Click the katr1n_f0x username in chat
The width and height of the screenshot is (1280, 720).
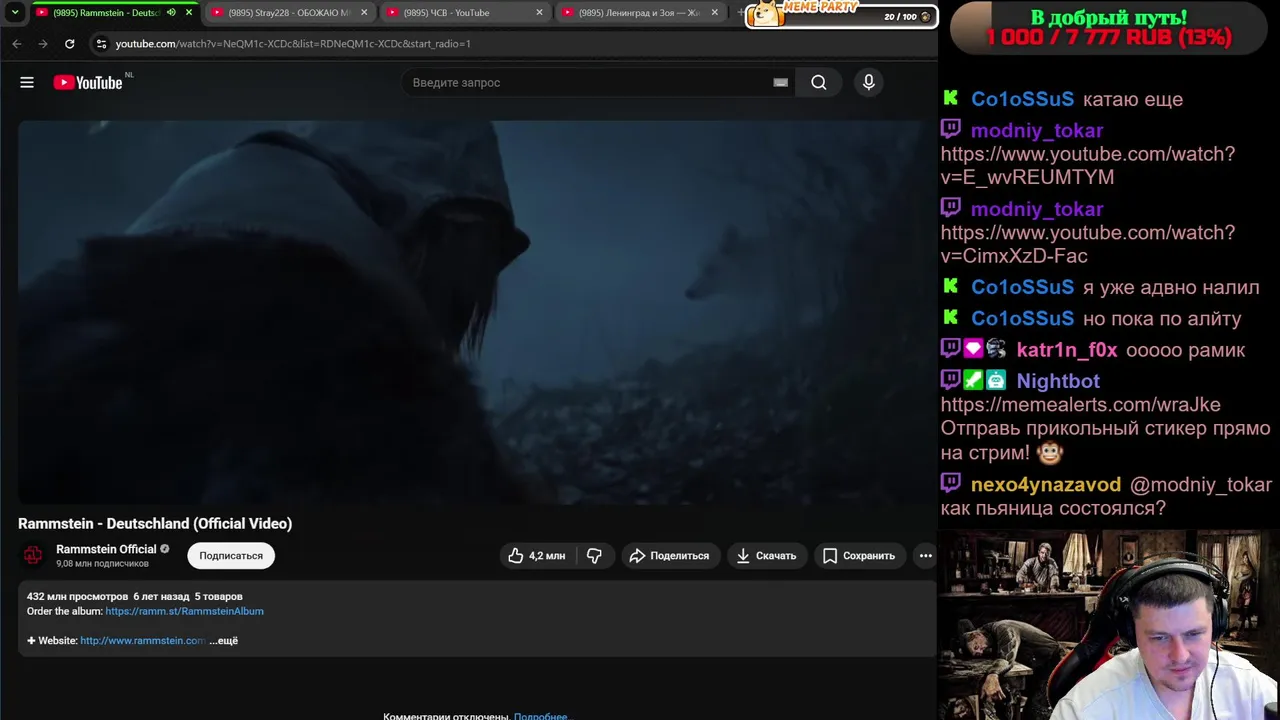pyautogui.click(x=1067, y=350)
